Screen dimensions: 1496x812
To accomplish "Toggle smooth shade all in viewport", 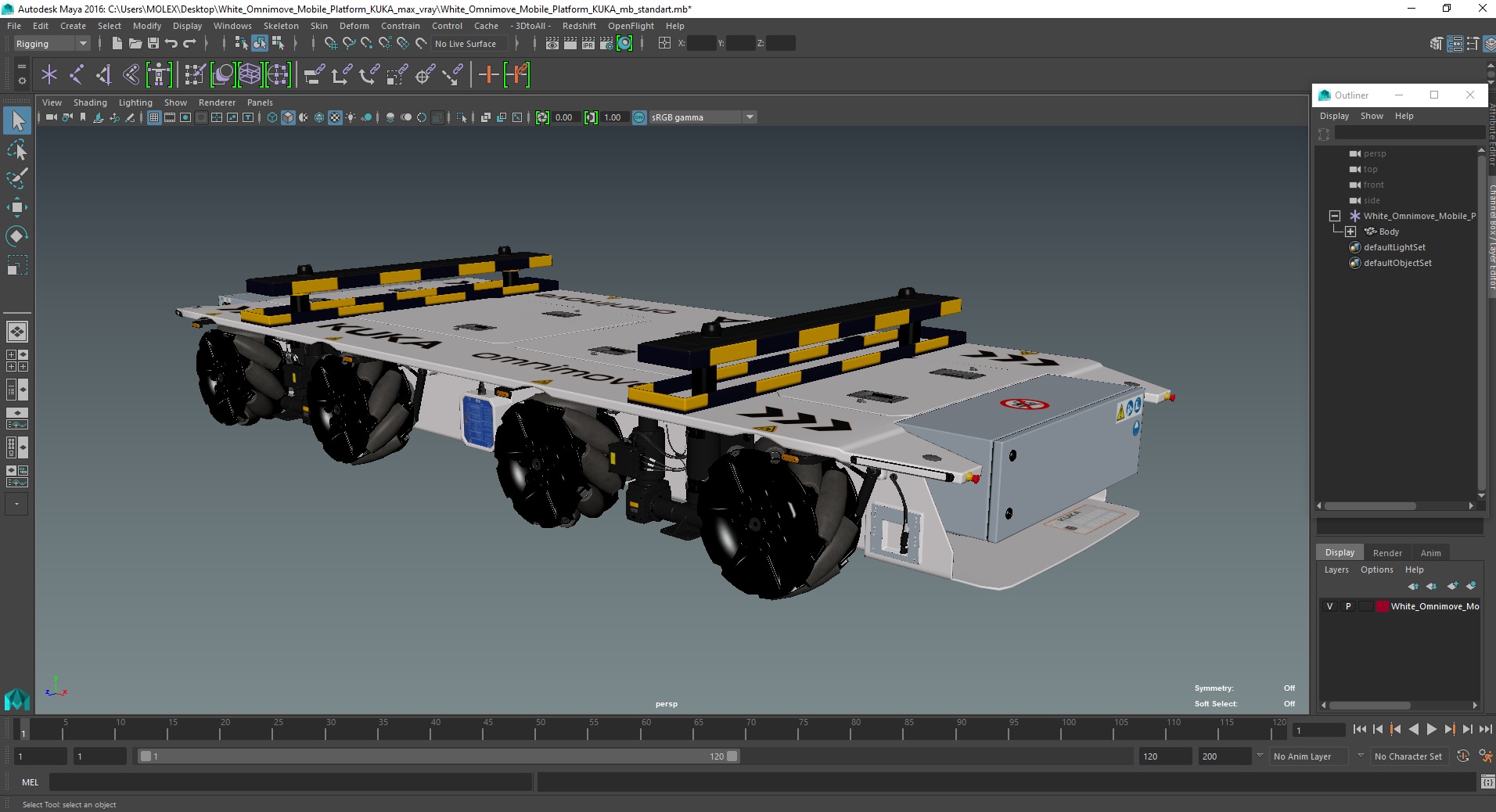I will [288, 117].
